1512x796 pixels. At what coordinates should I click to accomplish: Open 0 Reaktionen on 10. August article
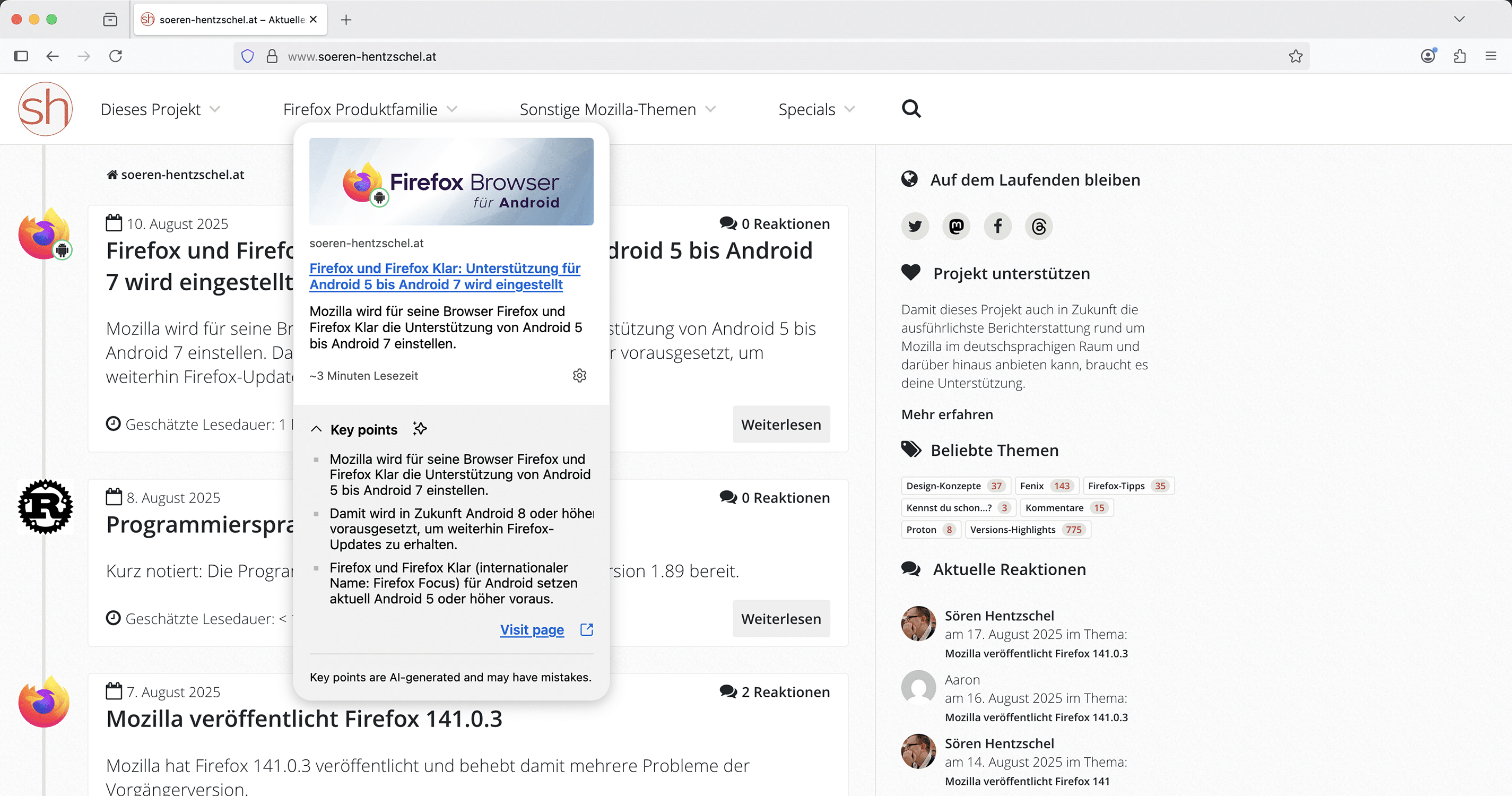[x=775, y=223]
